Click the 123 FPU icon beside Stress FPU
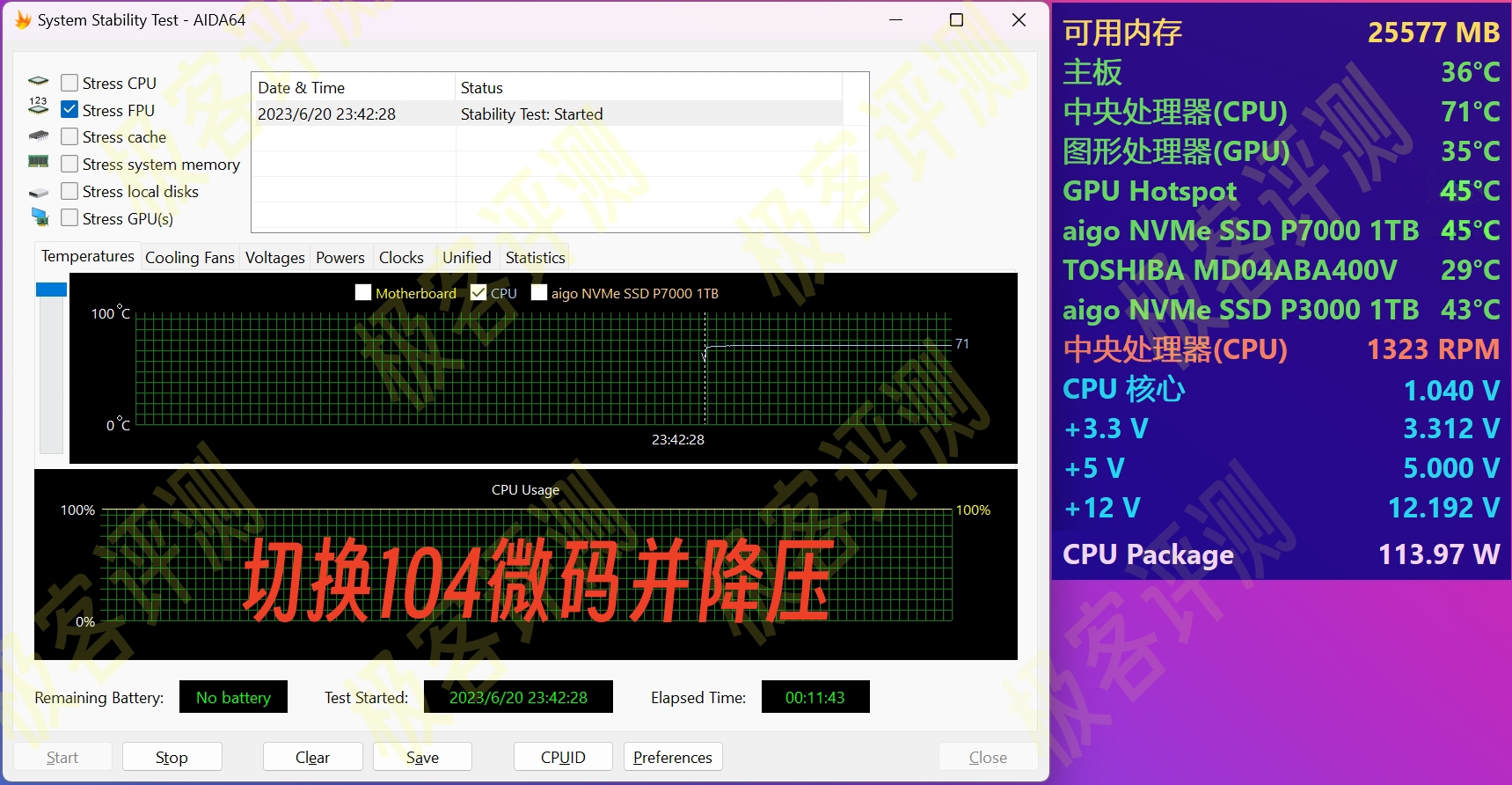 (39, 106)
